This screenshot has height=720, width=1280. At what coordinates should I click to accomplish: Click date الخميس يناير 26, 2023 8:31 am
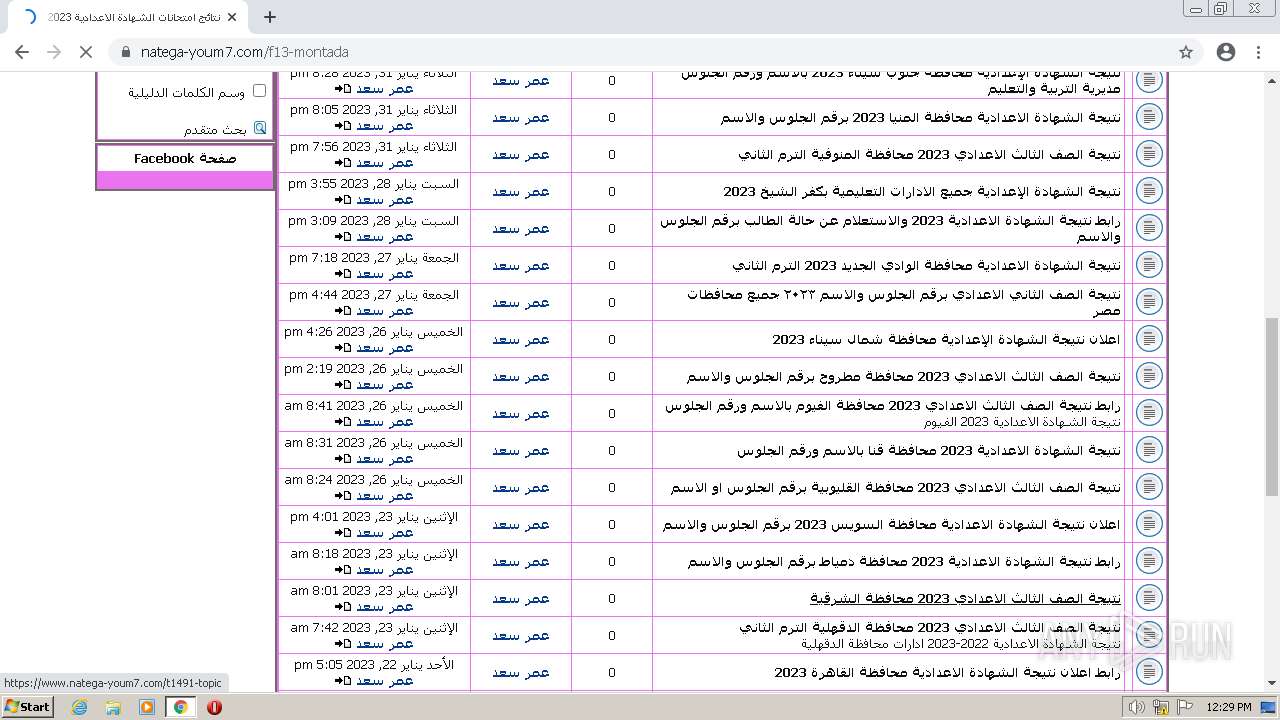tap(374, 442)
